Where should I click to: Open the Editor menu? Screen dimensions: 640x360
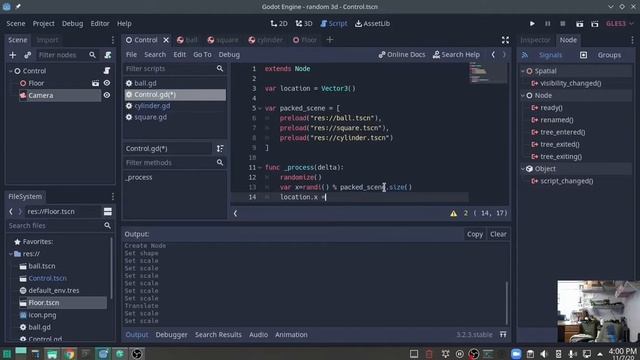click(100, 24)
